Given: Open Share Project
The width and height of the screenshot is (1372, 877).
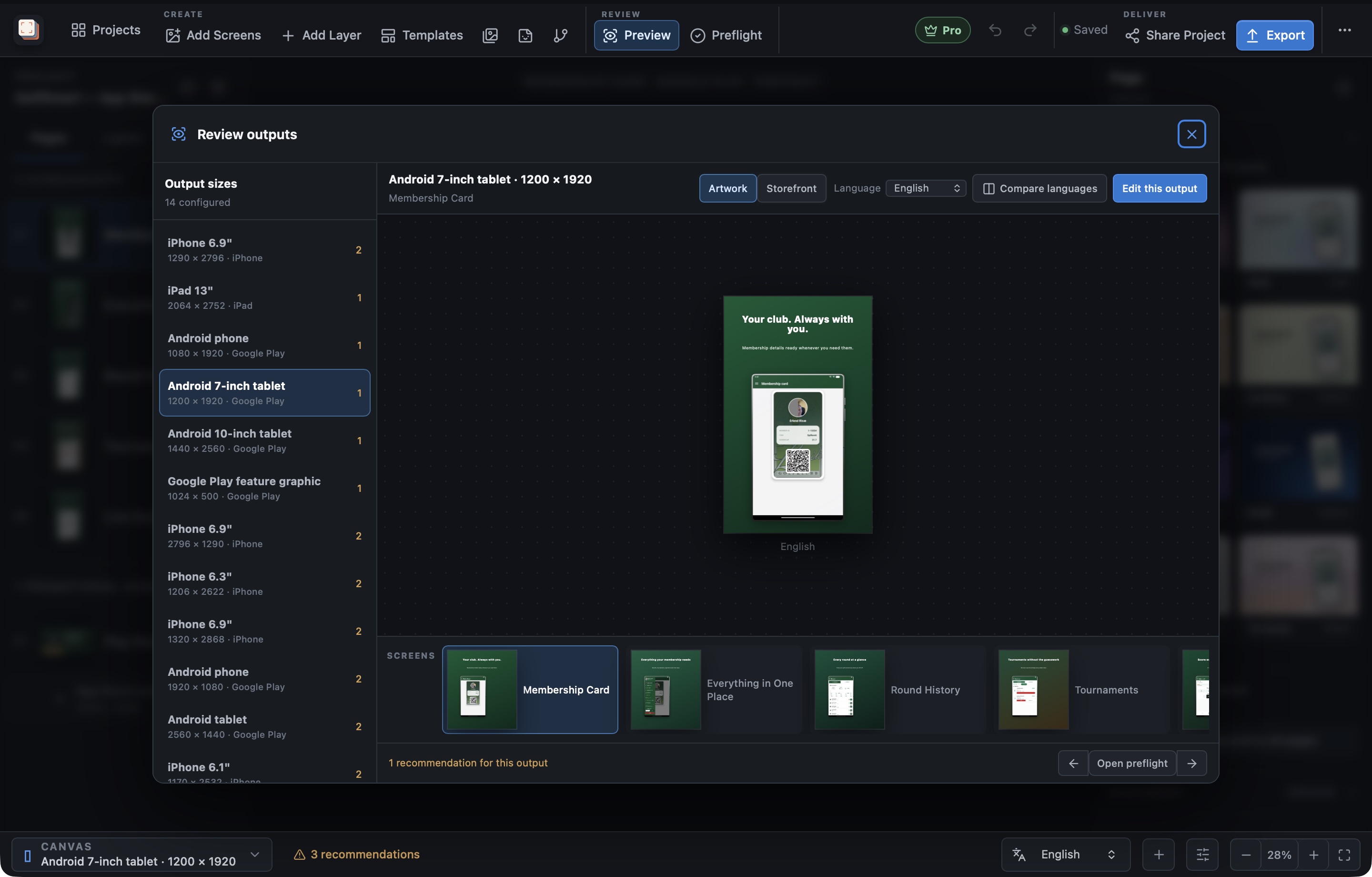Looking at the screenshot, I should (x=1175, y=35).
